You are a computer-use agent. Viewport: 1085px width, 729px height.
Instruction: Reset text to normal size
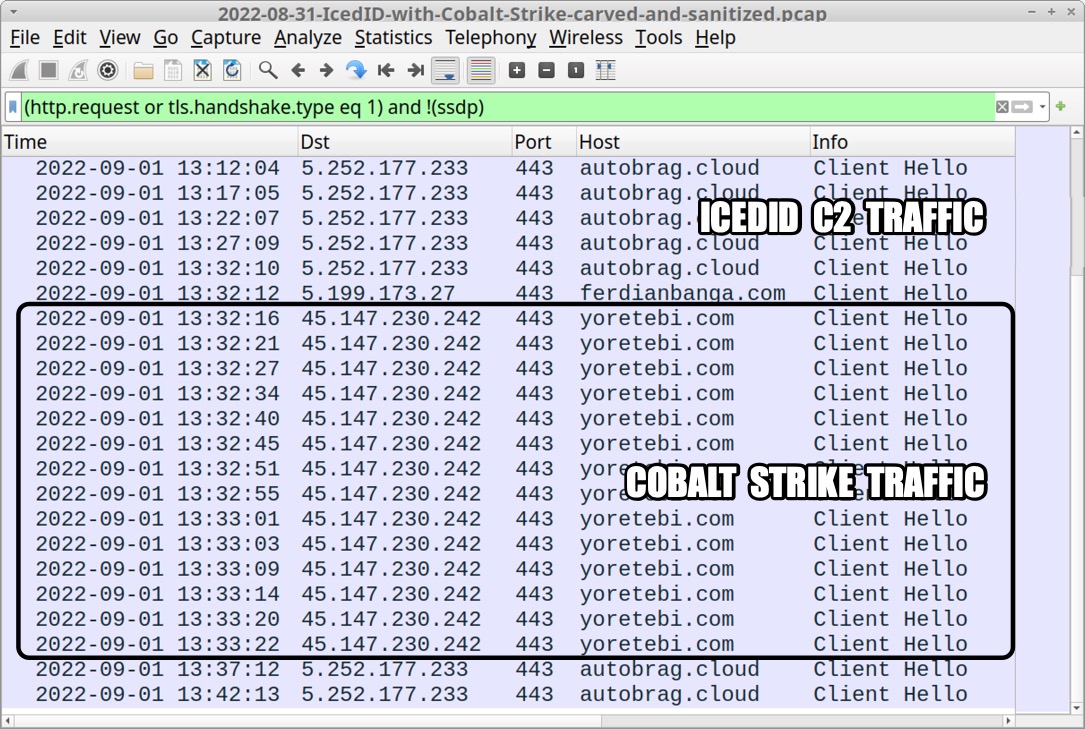click(576, 71)
